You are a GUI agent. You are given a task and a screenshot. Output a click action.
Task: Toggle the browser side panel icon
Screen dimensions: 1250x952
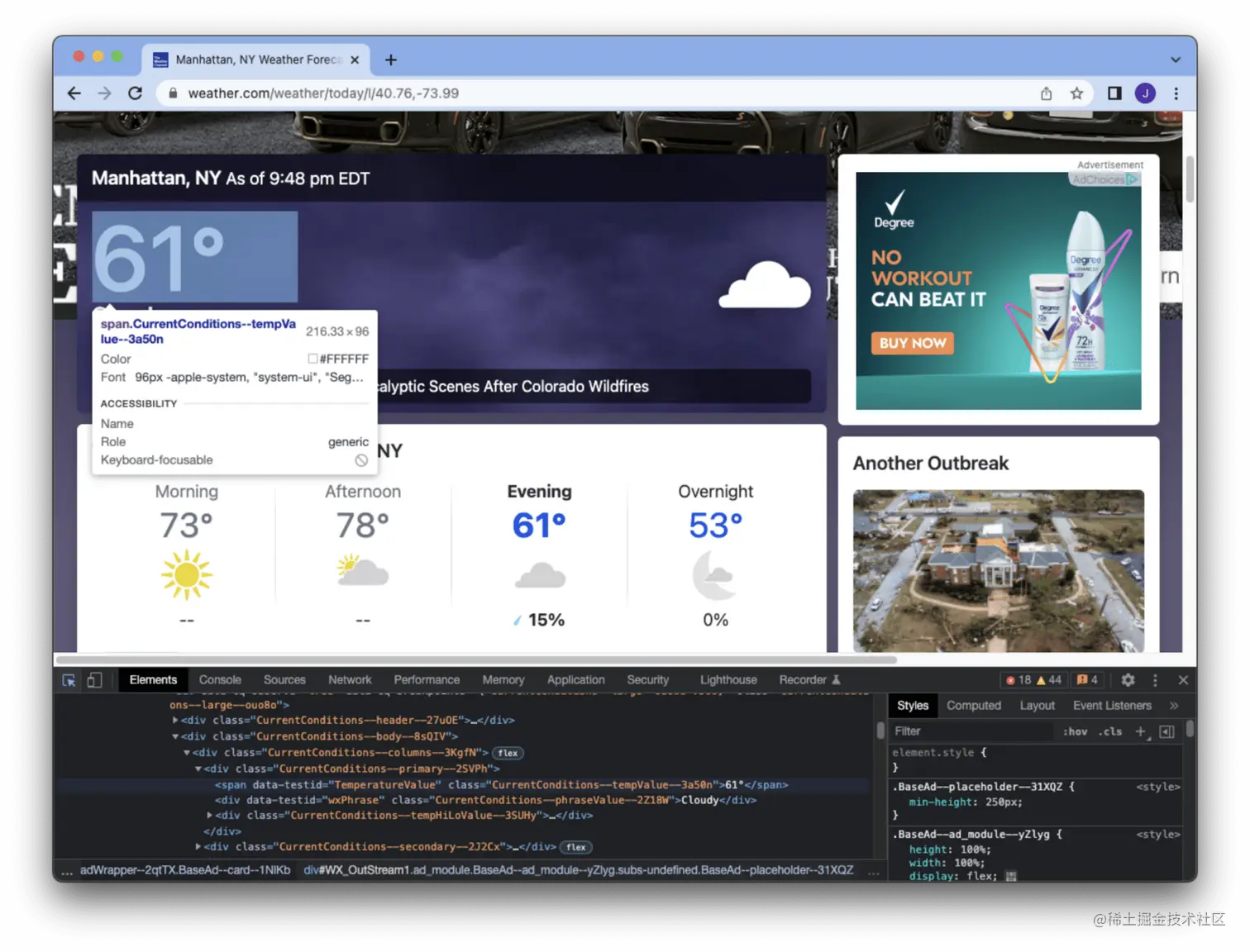pos(1114,93)
